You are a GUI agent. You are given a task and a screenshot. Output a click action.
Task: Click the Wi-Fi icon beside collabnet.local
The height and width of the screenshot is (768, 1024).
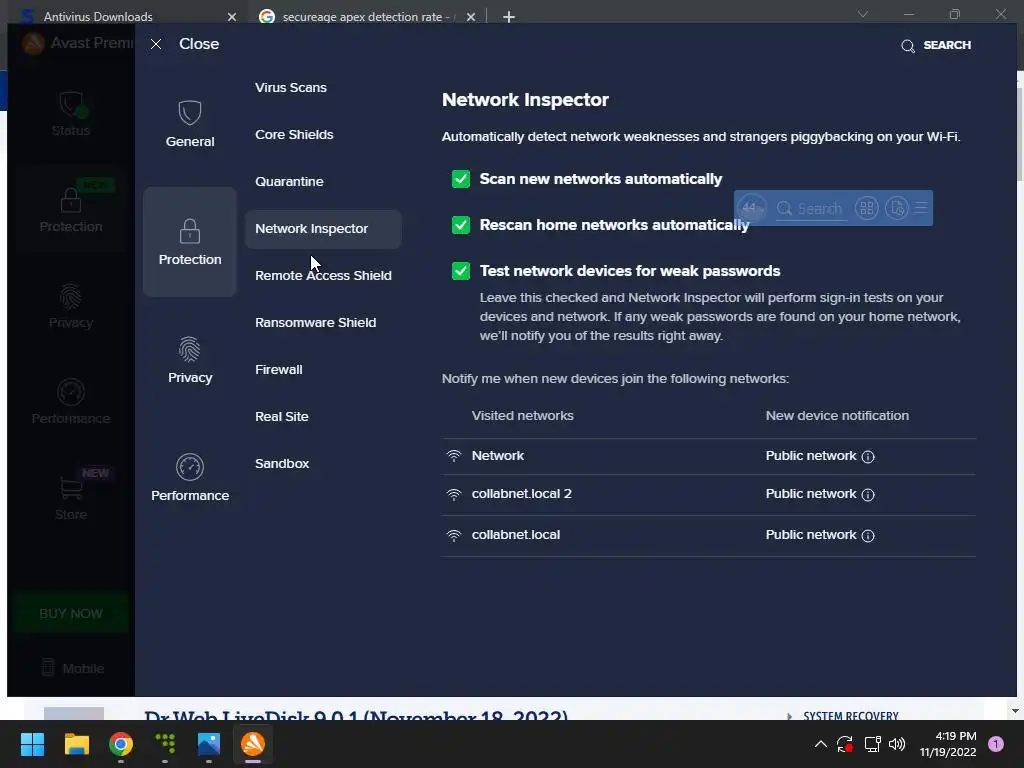point(454,535)
